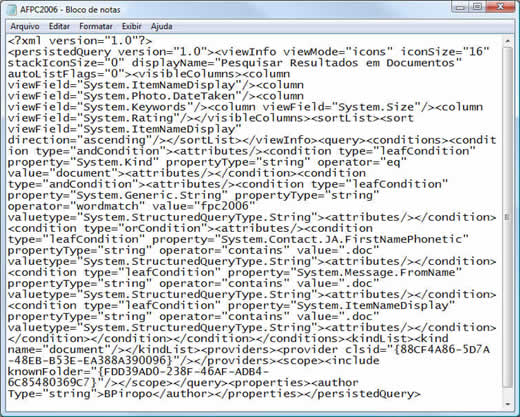Click the Notepad icon in title bar
The width and height of the screenshot is (520, 417).
coord(12,10)
